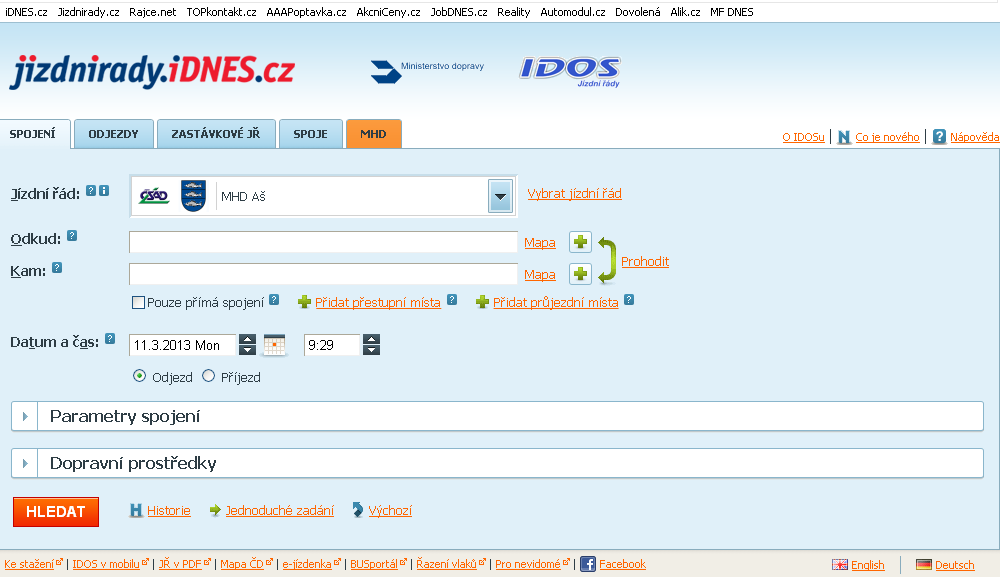Click the help icon beside Kam
This screenshot has width=1000, height=577.
point(57,268)
